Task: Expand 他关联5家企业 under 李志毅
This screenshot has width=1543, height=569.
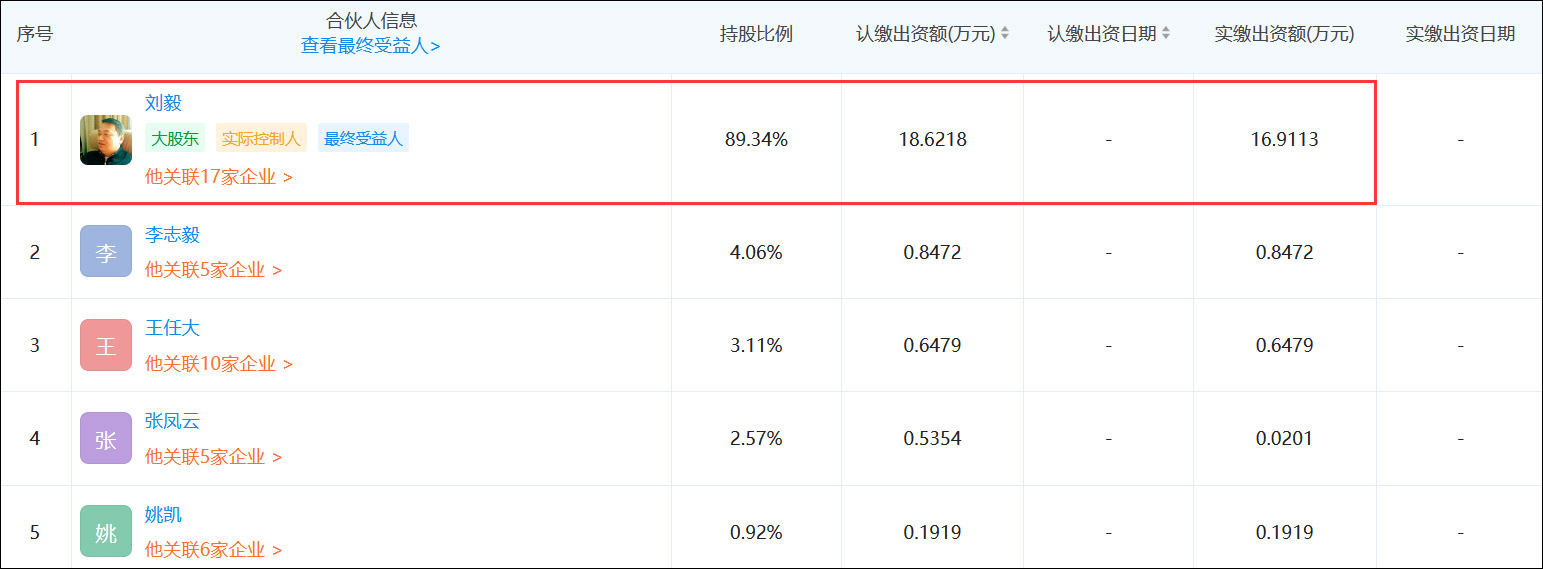Action: pos(214,270)
